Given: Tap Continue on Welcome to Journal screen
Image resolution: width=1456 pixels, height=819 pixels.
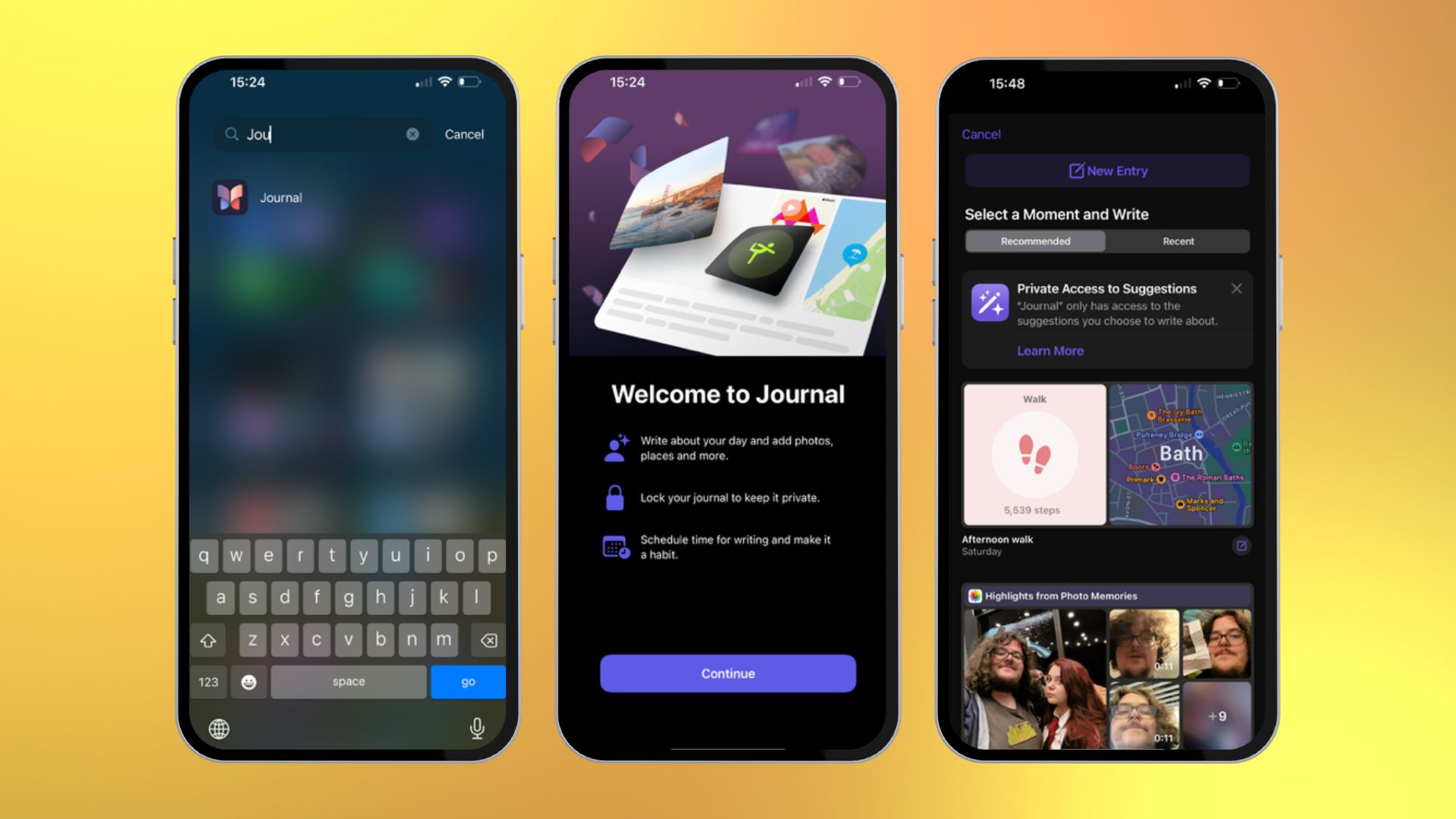Looking at the screenshot, I should coord(728,673).
